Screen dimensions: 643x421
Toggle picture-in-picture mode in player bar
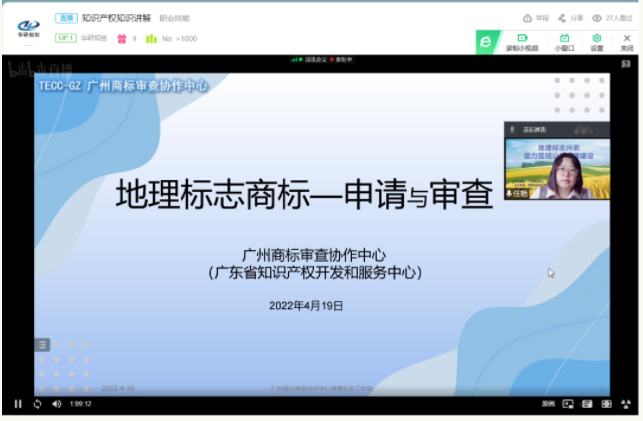568,404
